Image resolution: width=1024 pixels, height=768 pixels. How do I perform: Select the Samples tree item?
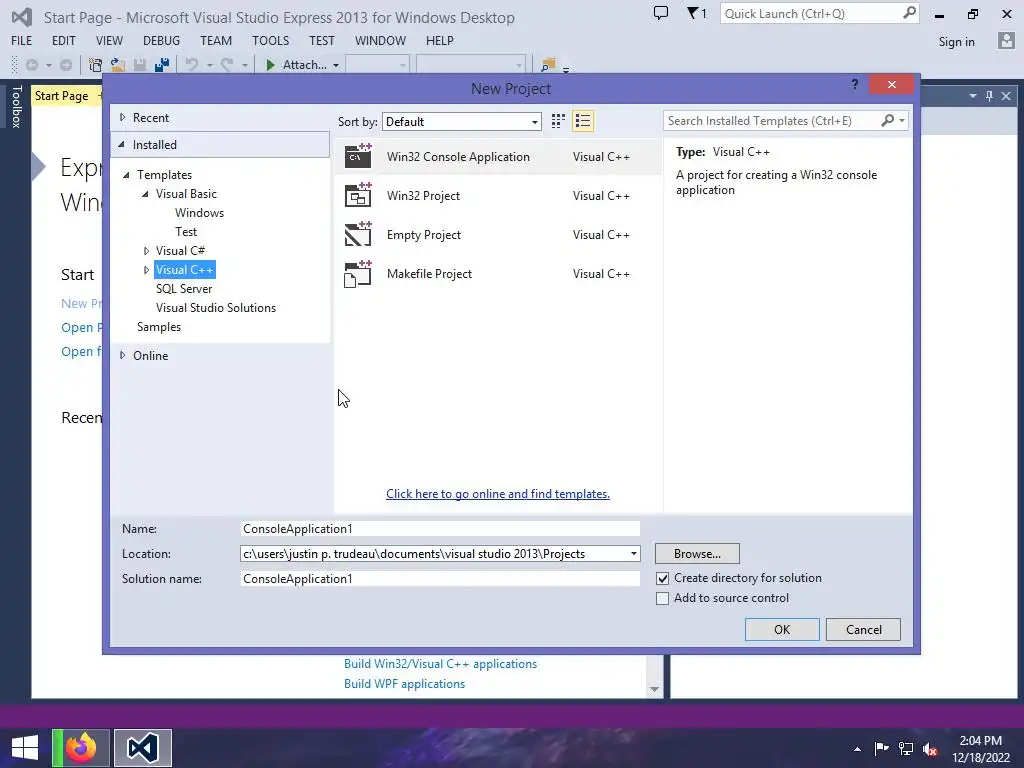click(x=159, y=327)
